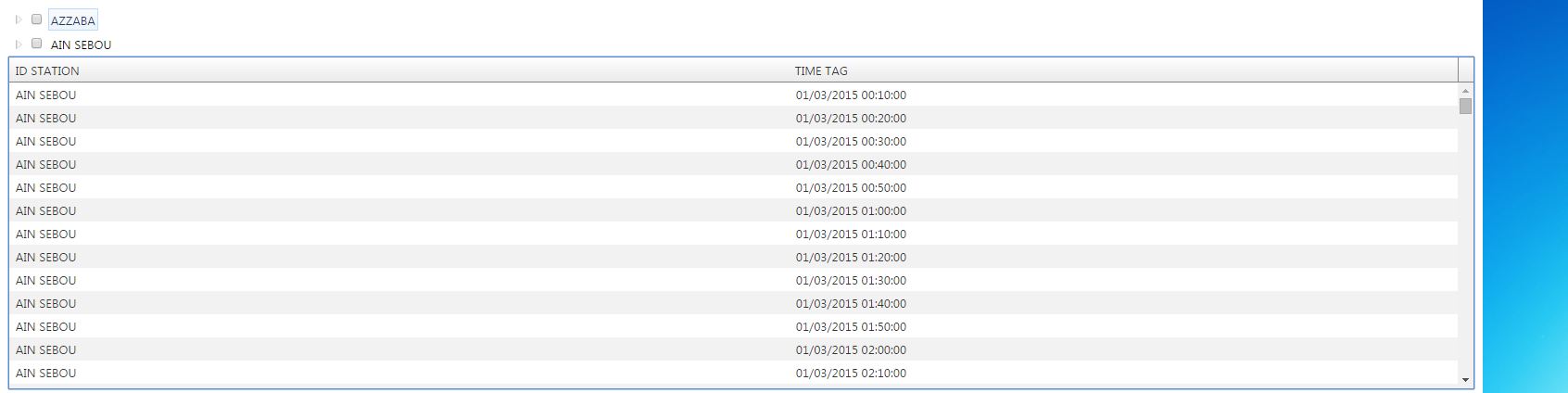
Task: Sort by the ID STATION column header
Action: (47, 70)
